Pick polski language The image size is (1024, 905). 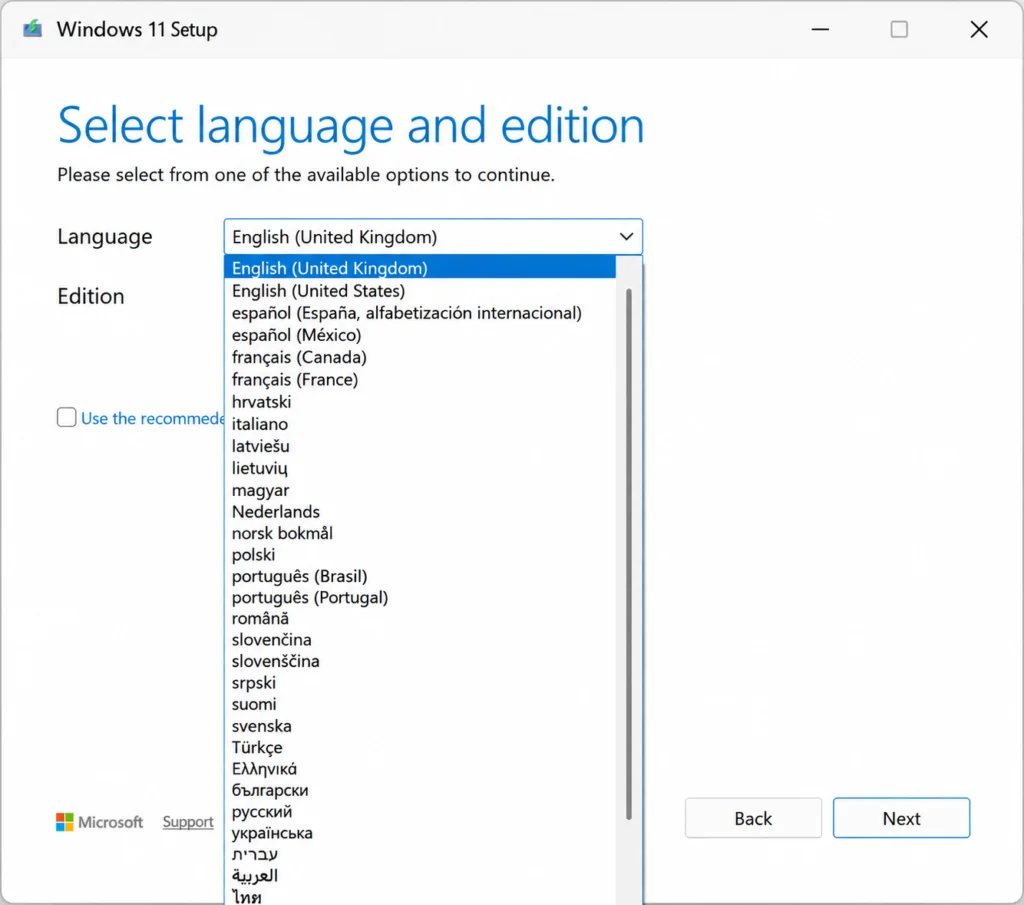point(420,554)
